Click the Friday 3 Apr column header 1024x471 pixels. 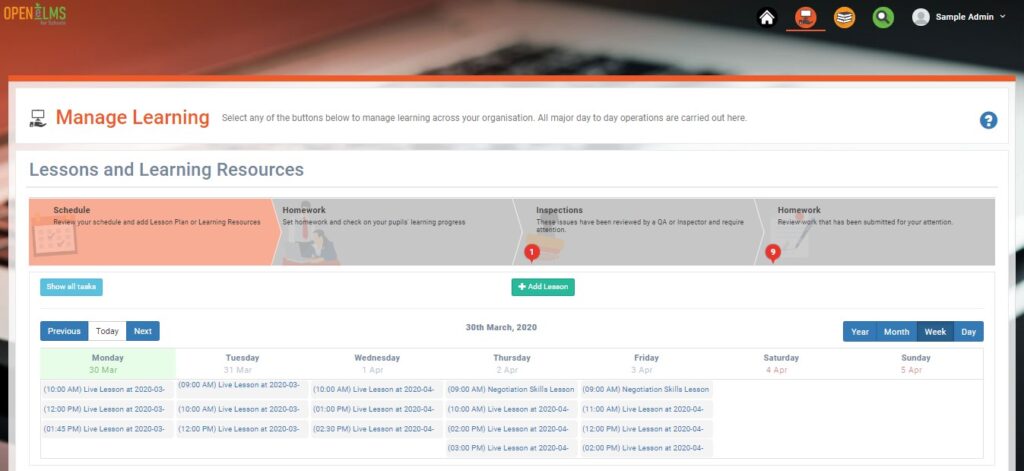(x=647, y=364)
